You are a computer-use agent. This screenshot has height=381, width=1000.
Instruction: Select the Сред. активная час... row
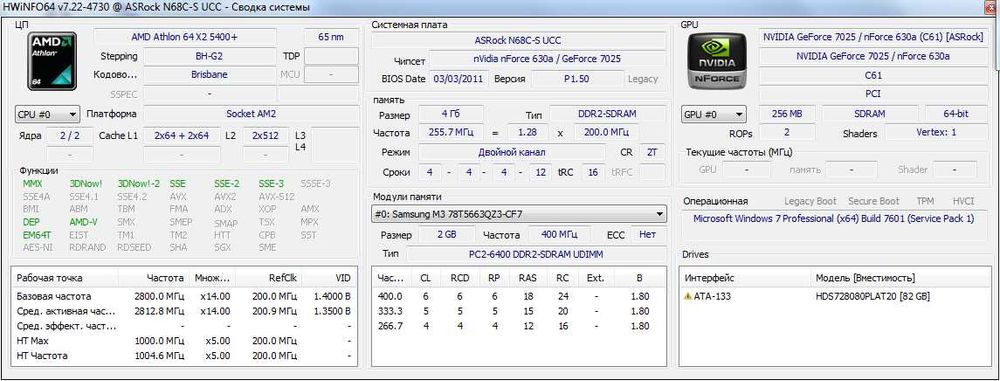[184, 311]
